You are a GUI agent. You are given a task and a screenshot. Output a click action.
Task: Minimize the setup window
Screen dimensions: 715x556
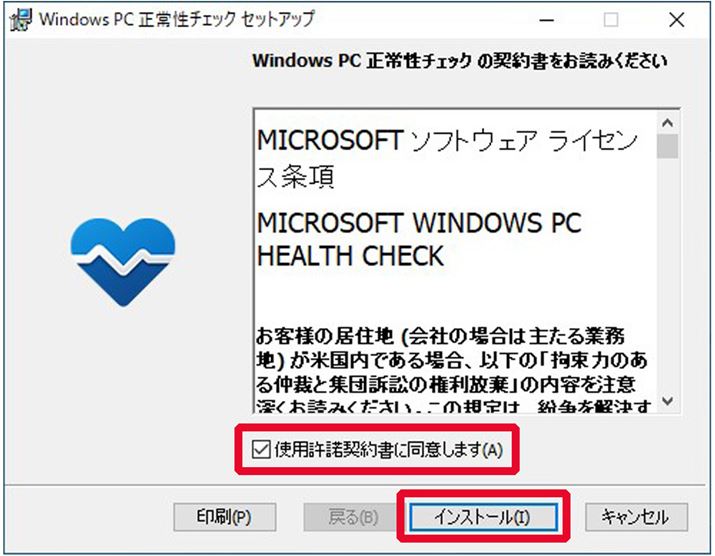(x=546, y=20)
